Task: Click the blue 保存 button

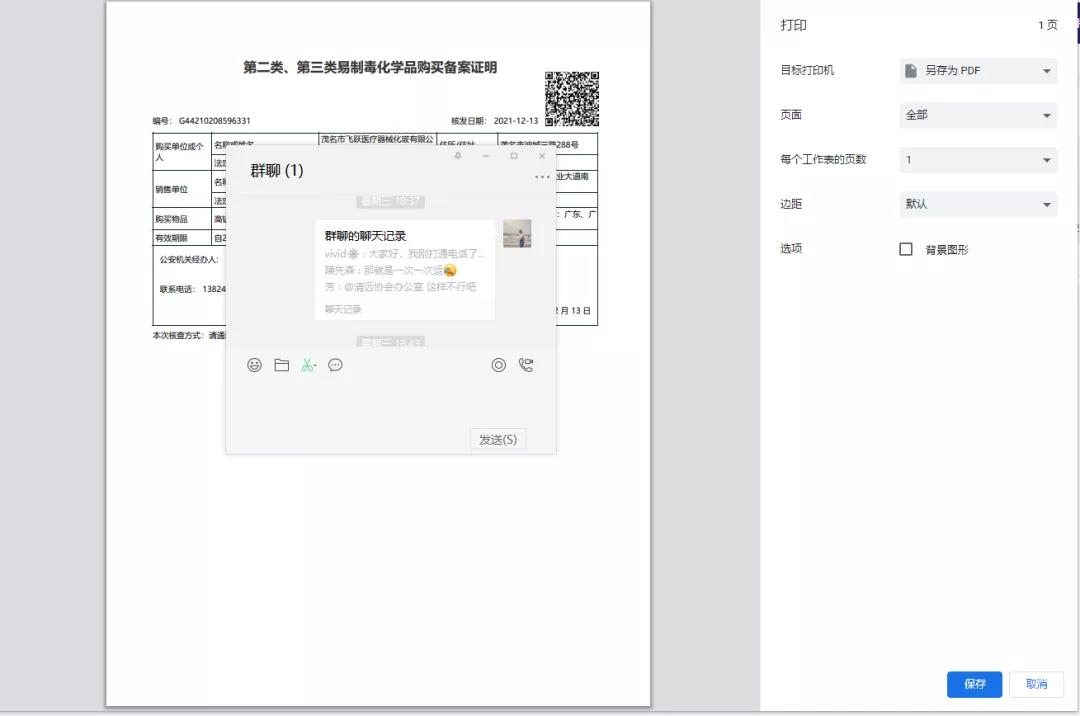Action: tap(974, 684)
